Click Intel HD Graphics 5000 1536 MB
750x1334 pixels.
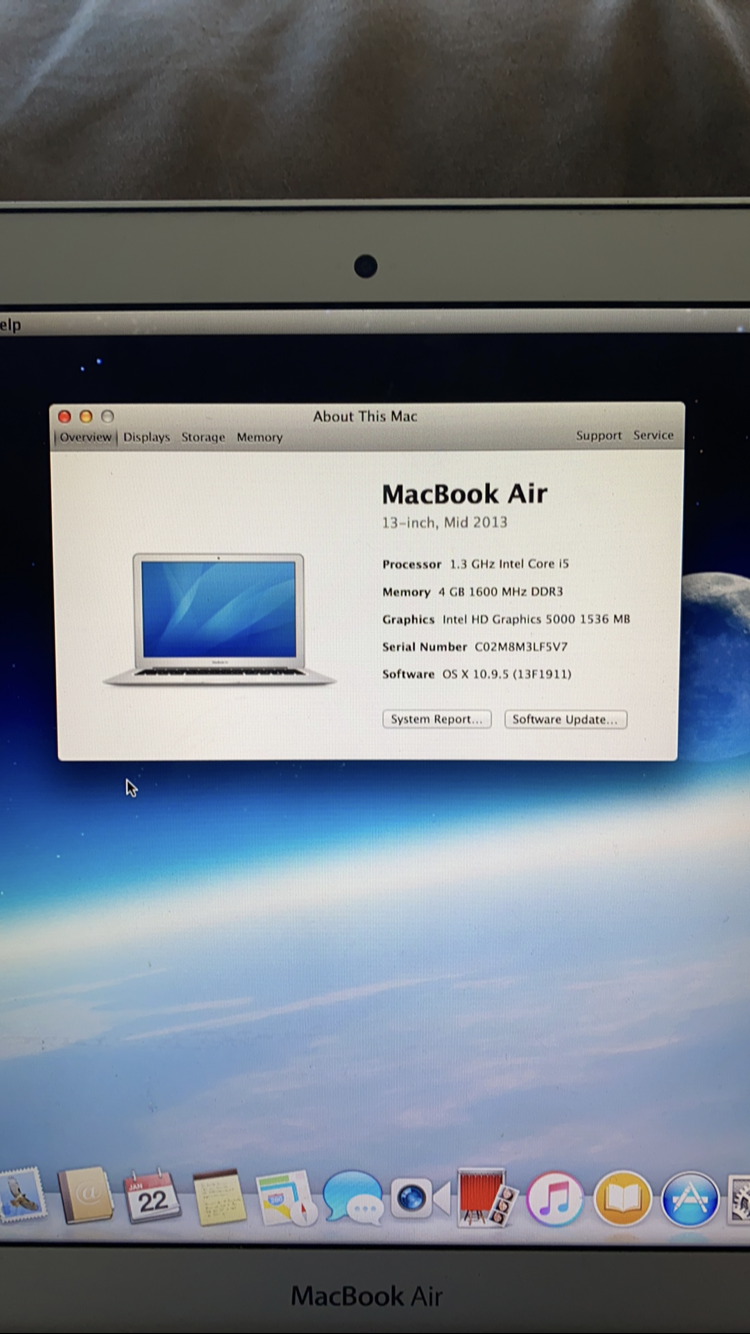pyautogui.click(x=536, y=619)
